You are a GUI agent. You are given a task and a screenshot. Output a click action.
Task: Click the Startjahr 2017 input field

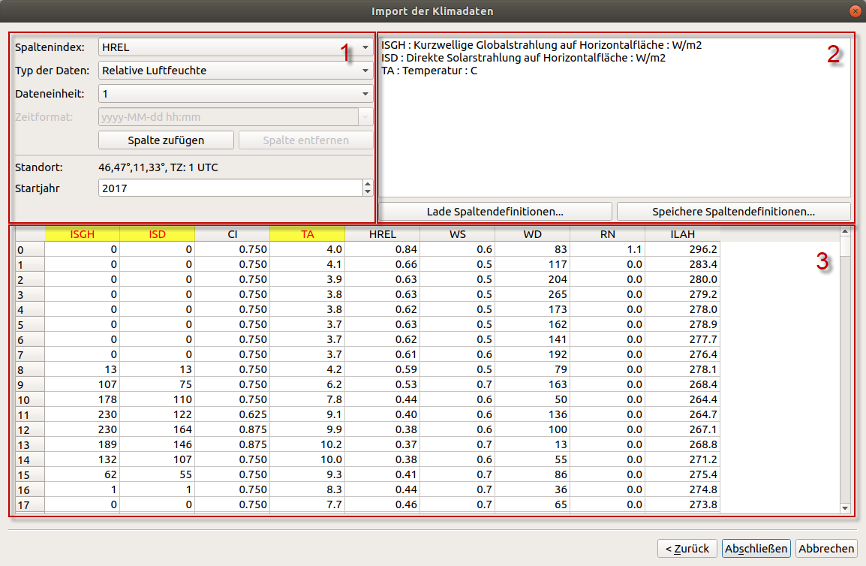[x=230, y=188]
